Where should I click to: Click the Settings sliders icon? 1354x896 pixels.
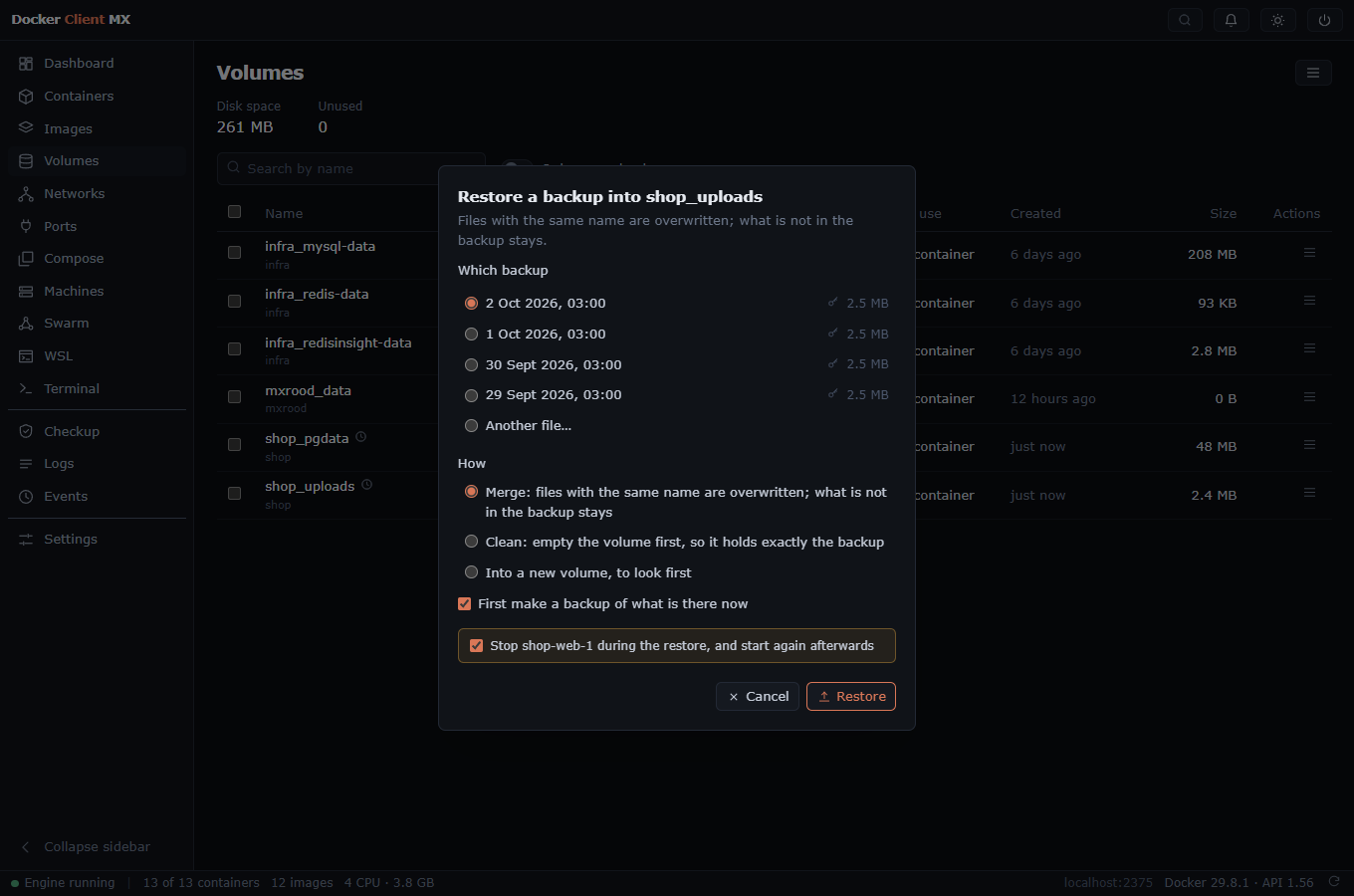tap(26, 540)
